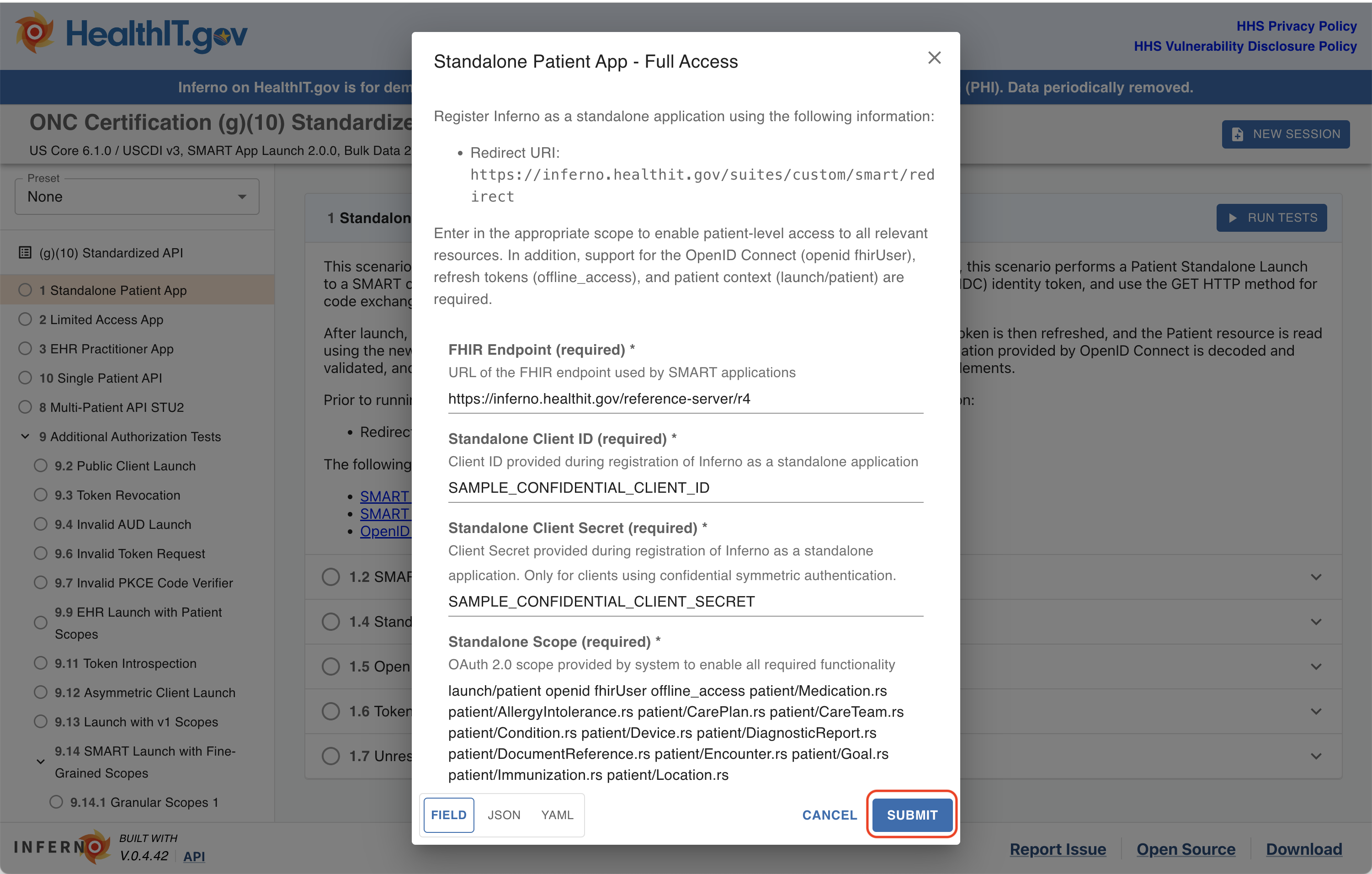
Task: Click the NEW SESSION button
Action: pyautogui.click(x=1286, y=134)
